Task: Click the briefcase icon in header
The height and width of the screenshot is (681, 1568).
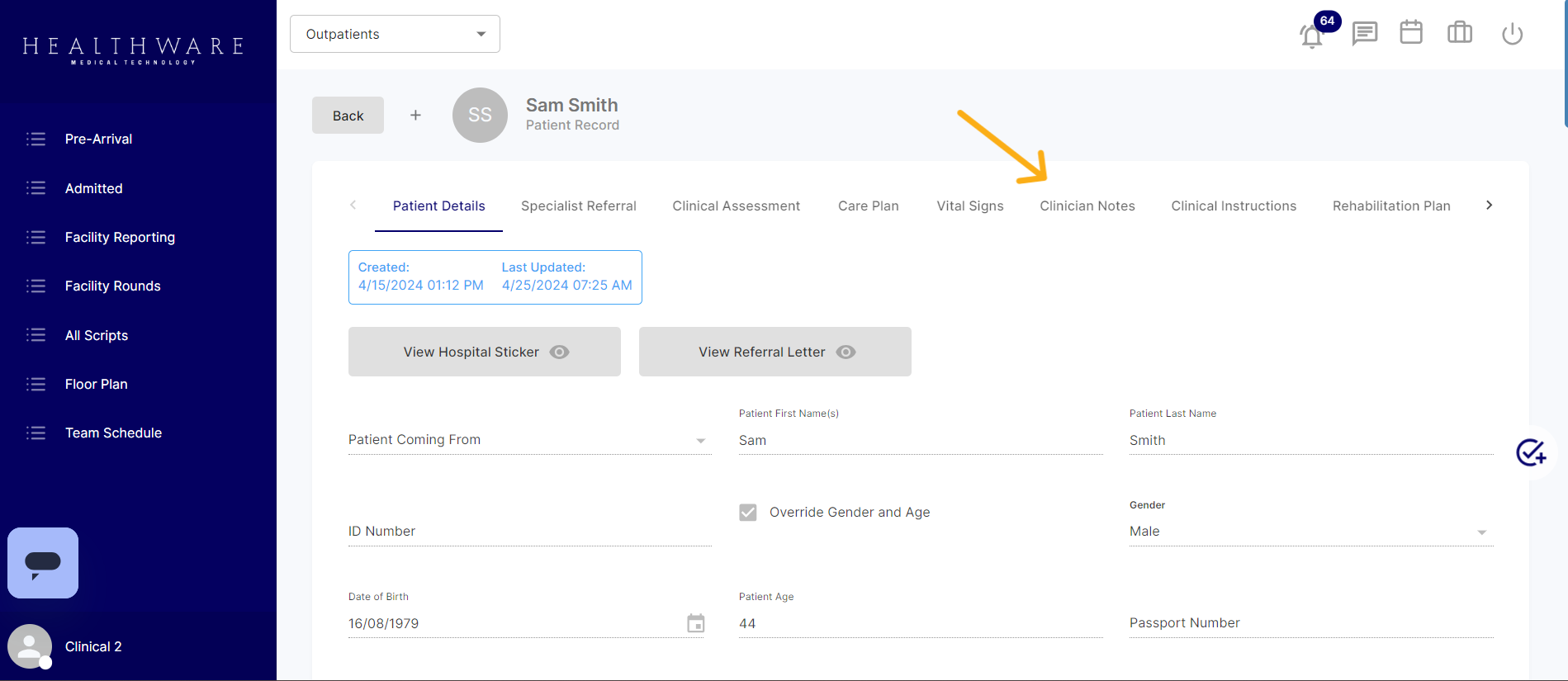Action: coord(1459,33)
